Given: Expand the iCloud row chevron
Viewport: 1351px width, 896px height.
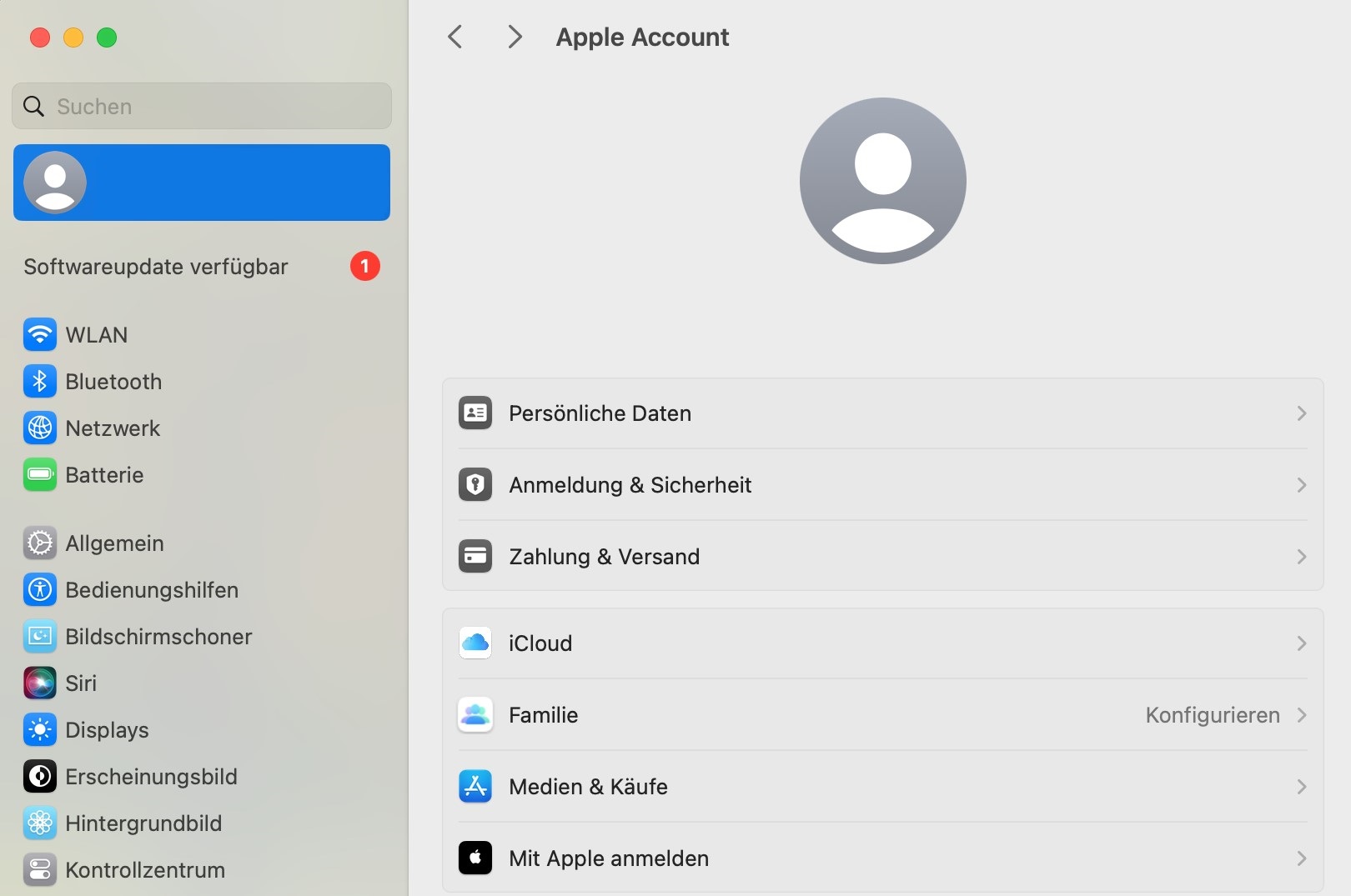Looking at the screenshot, I should click(1302, 643).
